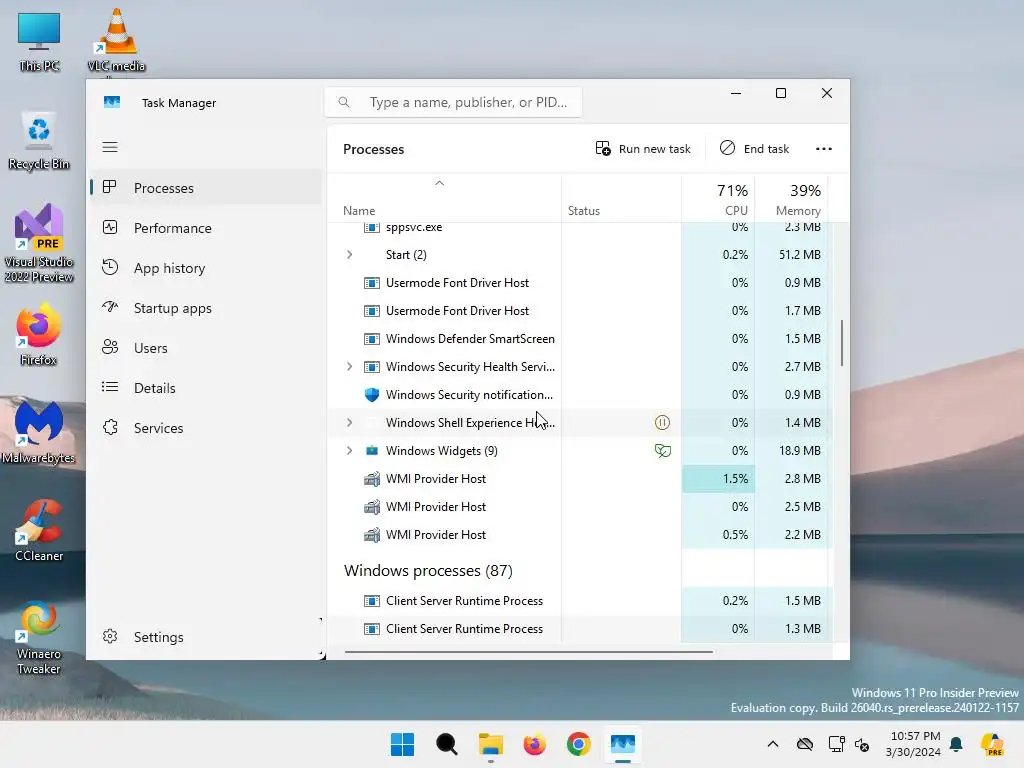This screenshot has width=1024, height=768.
Task: Open the Windows Start menu on taskbar
Action: (x=402, y=744)
